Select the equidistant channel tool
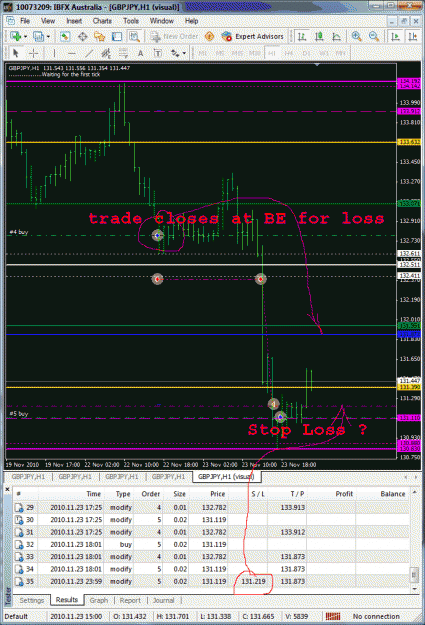This screenshot has width=425, height=625. pyautogui.click(x=106, y=53)
